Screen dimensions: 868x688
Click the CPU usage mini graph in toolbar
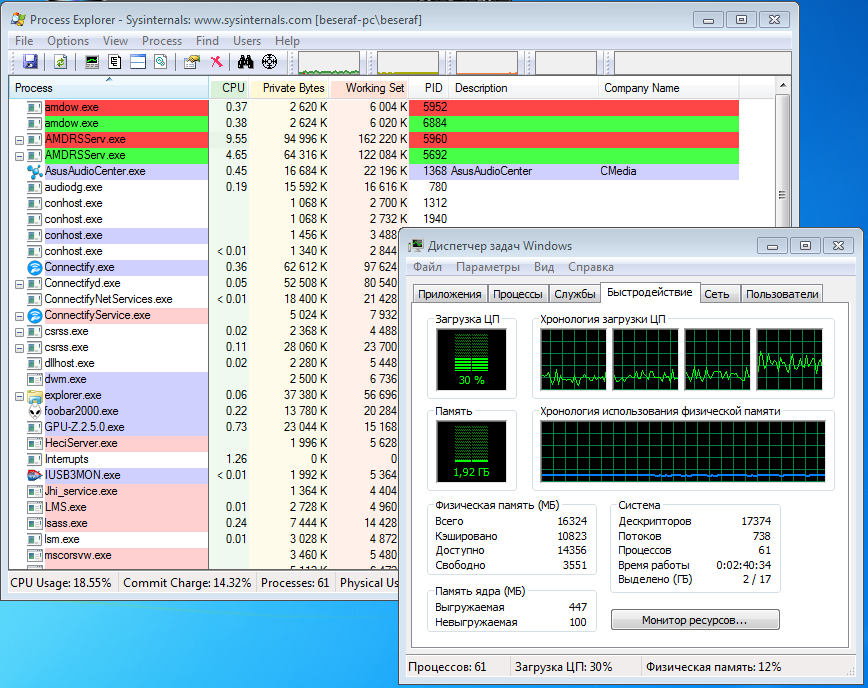pos(329,63)
